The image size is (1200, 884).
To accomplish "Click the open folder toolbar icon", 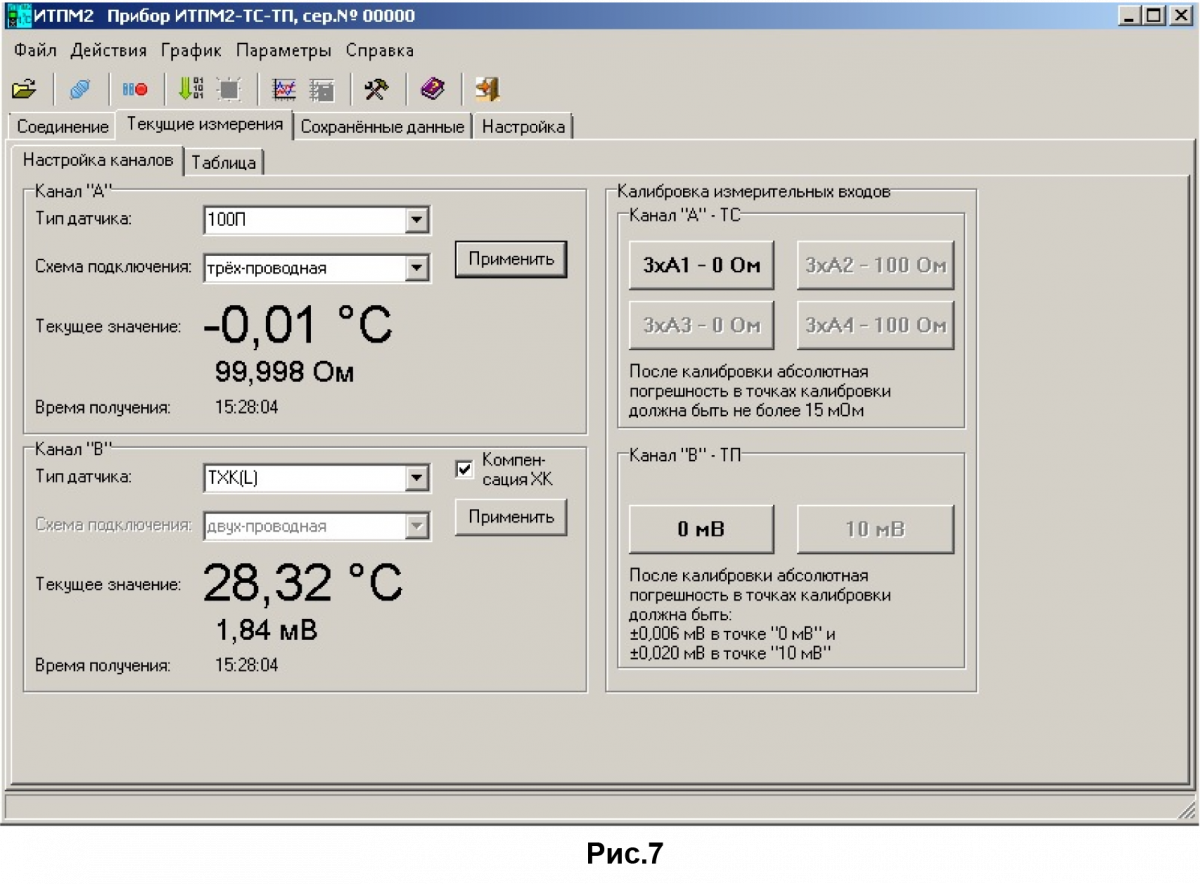I will pos(24,90).
